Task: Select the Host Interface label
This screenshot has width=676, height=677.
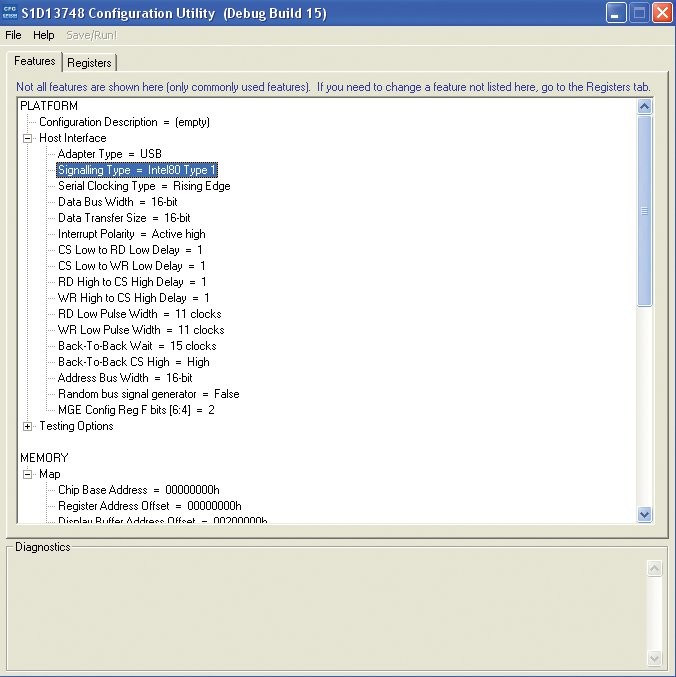Action: (73, 138)
